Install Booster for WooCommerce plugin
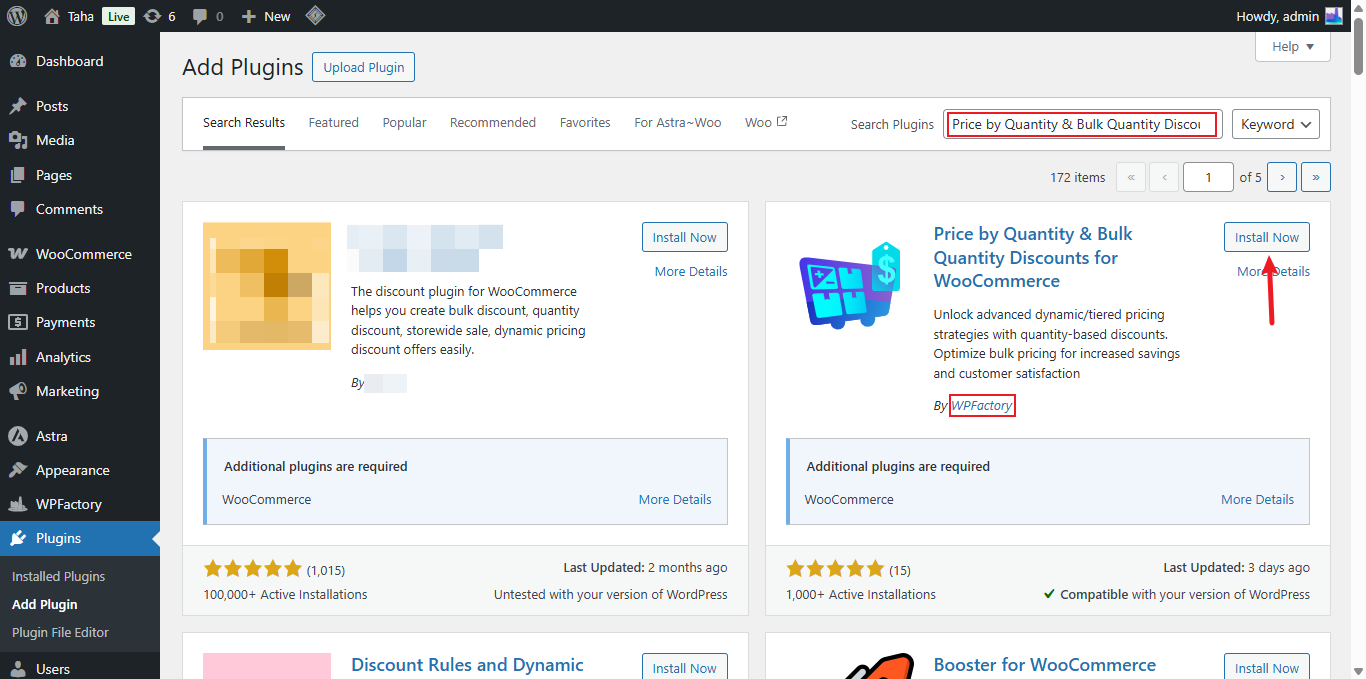This screenshot has height=679, width=1366. 1267,666
